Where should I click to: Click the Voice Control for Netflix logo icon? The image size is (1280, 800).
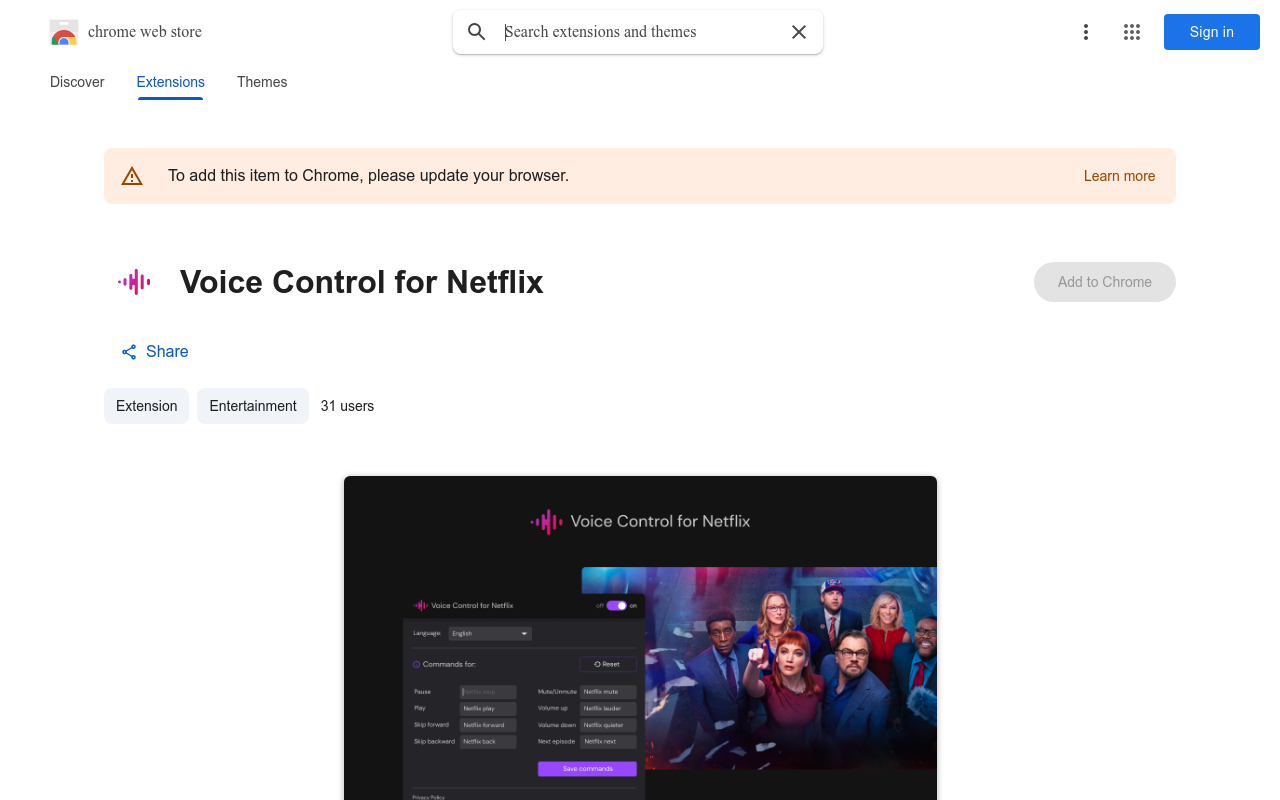click(134, 282)
